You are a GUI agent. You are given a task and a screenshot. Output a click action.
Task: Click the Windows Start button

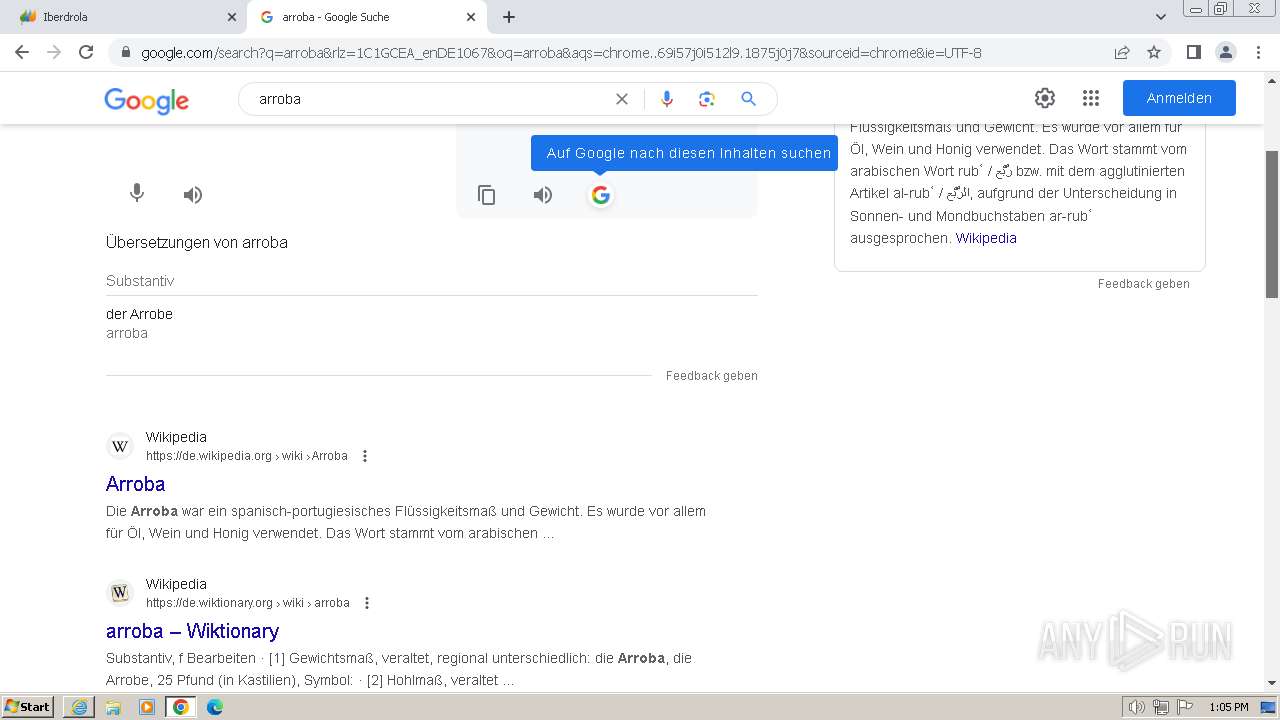pos(27,707)
